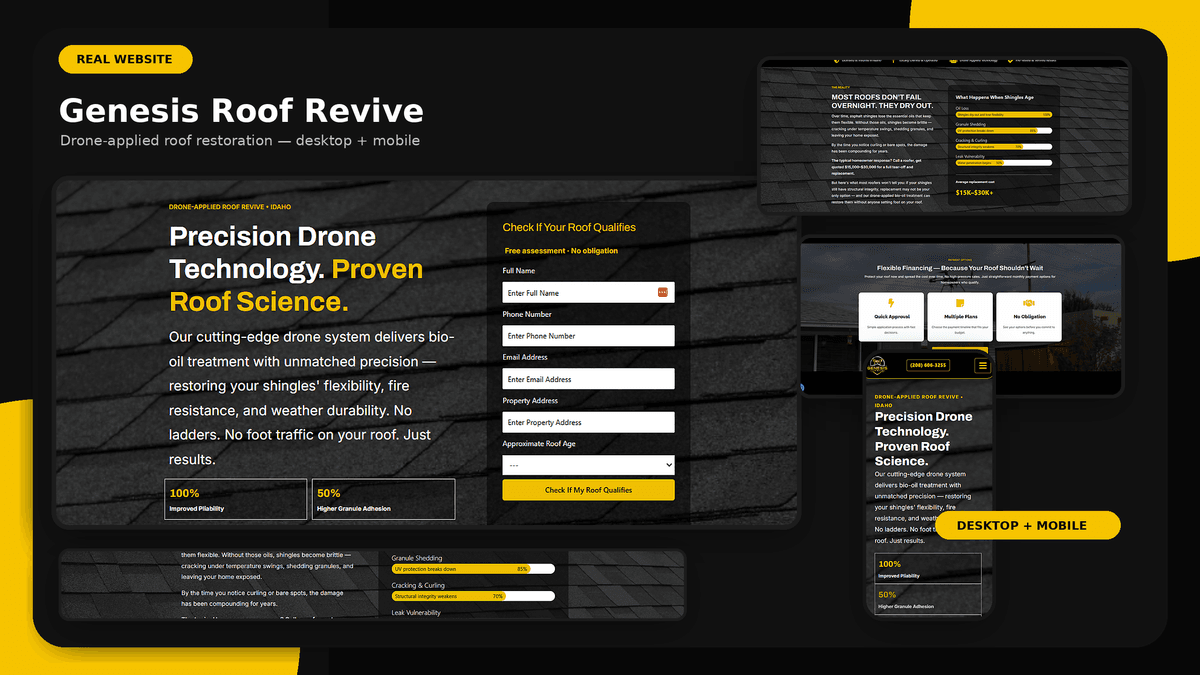Click the Enter Property Address input field
1200x675 pixels.
(588, 422)
